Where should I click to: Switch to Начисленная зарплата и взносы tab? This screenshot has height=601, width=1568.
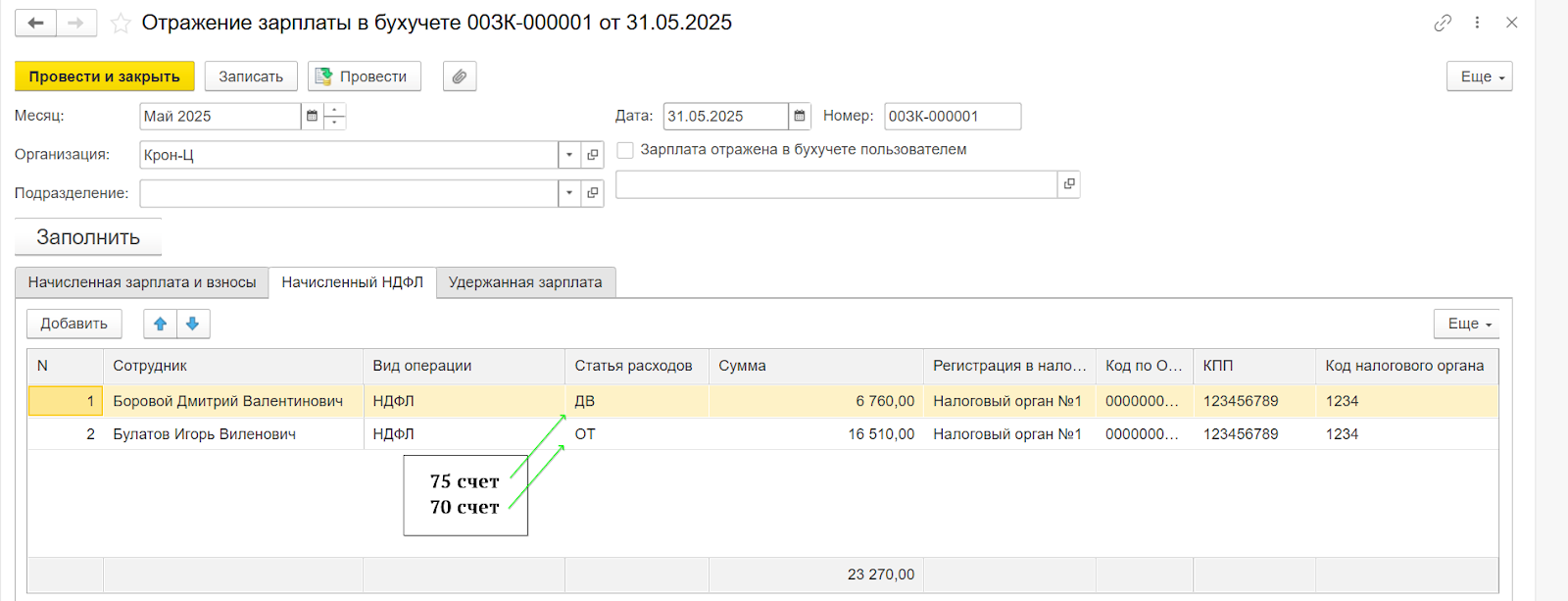142,282
